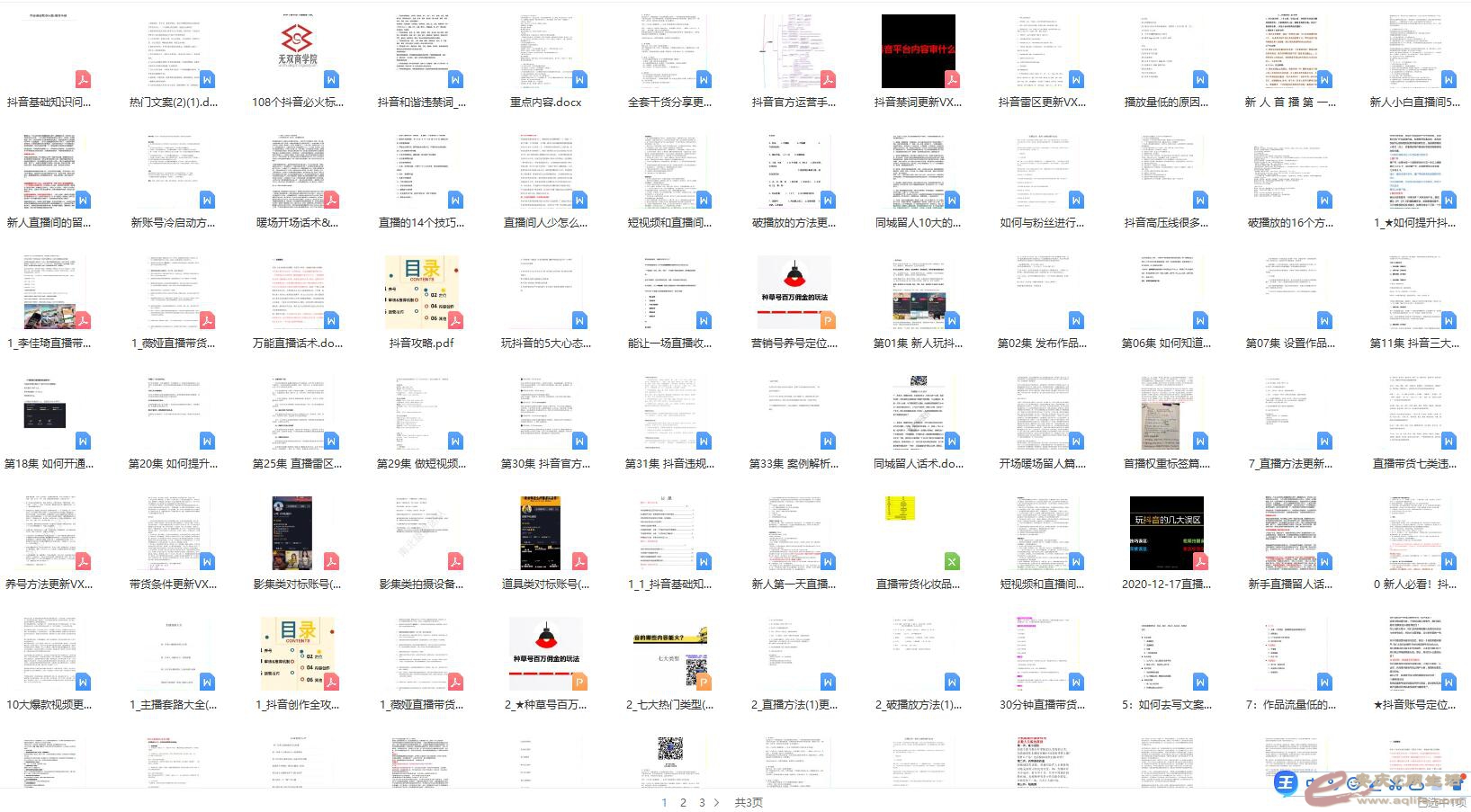Open the 同城留人话术 document name
Viewport: 1471px width, 812px height.
point(919,464)
